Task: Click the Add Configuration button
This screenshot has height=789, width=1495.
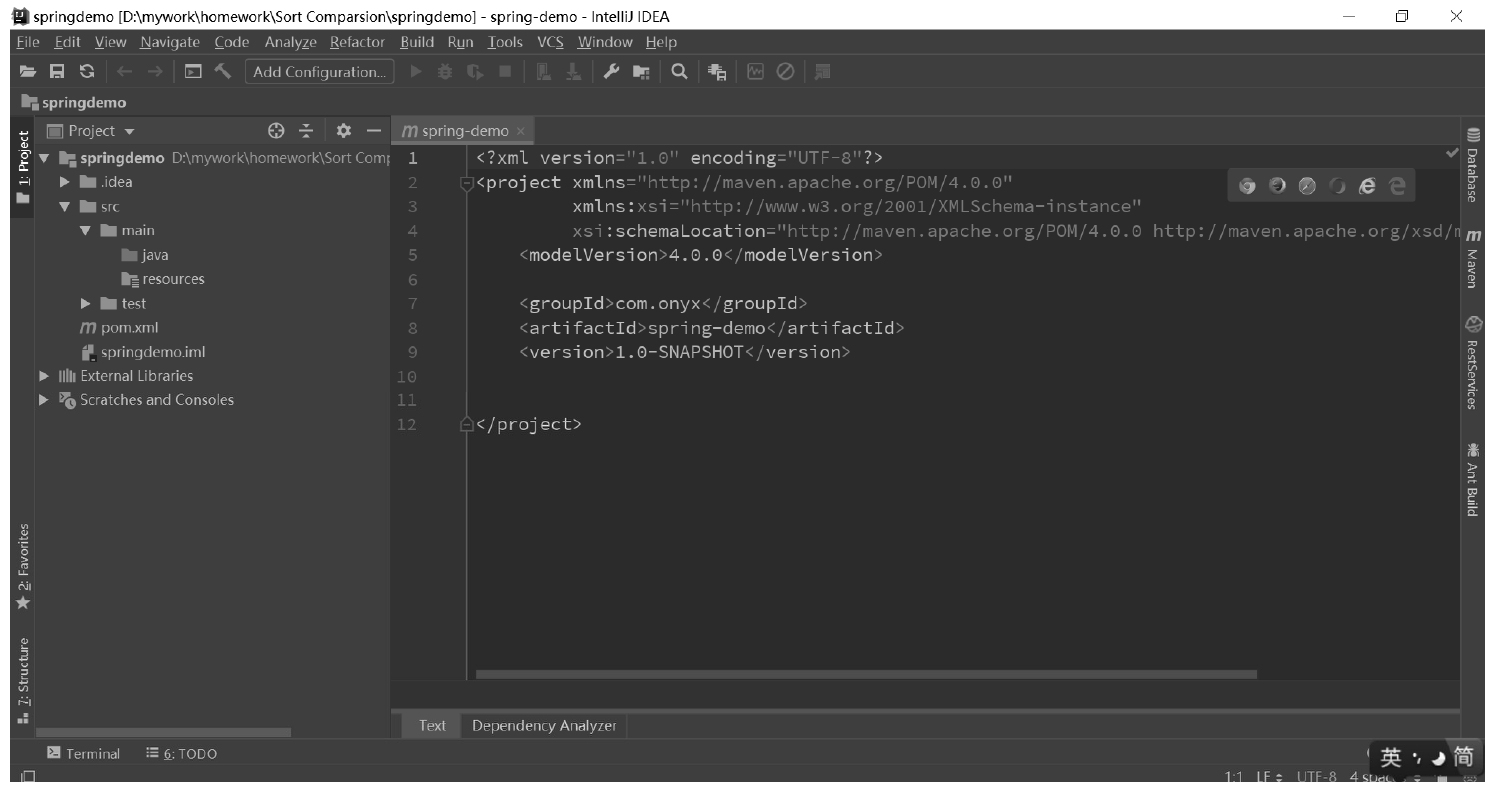Action: tap(319, 72)
